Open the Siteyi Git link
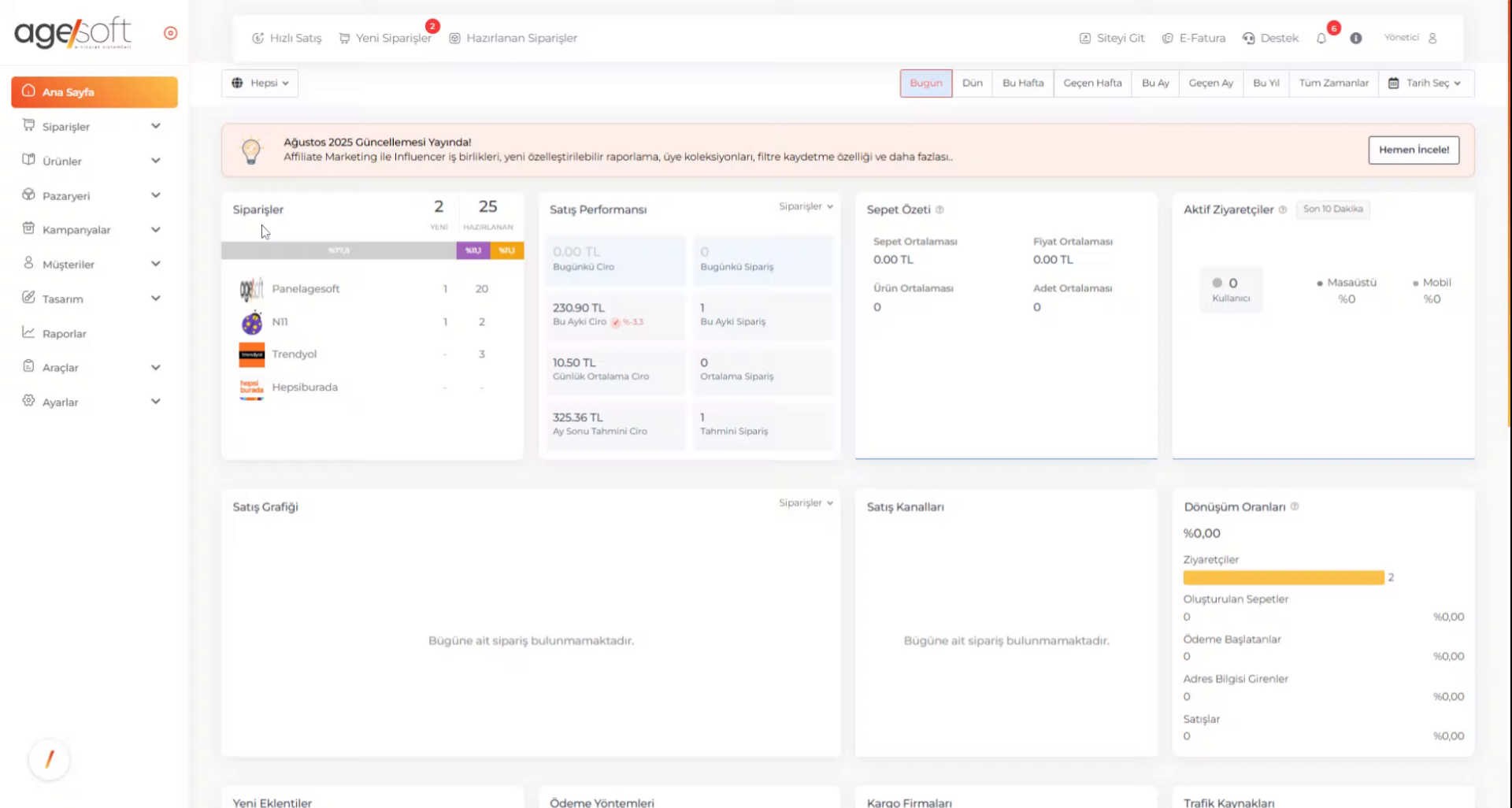This screenshot has height=808, width=1512. click(x=1111, y=39)
